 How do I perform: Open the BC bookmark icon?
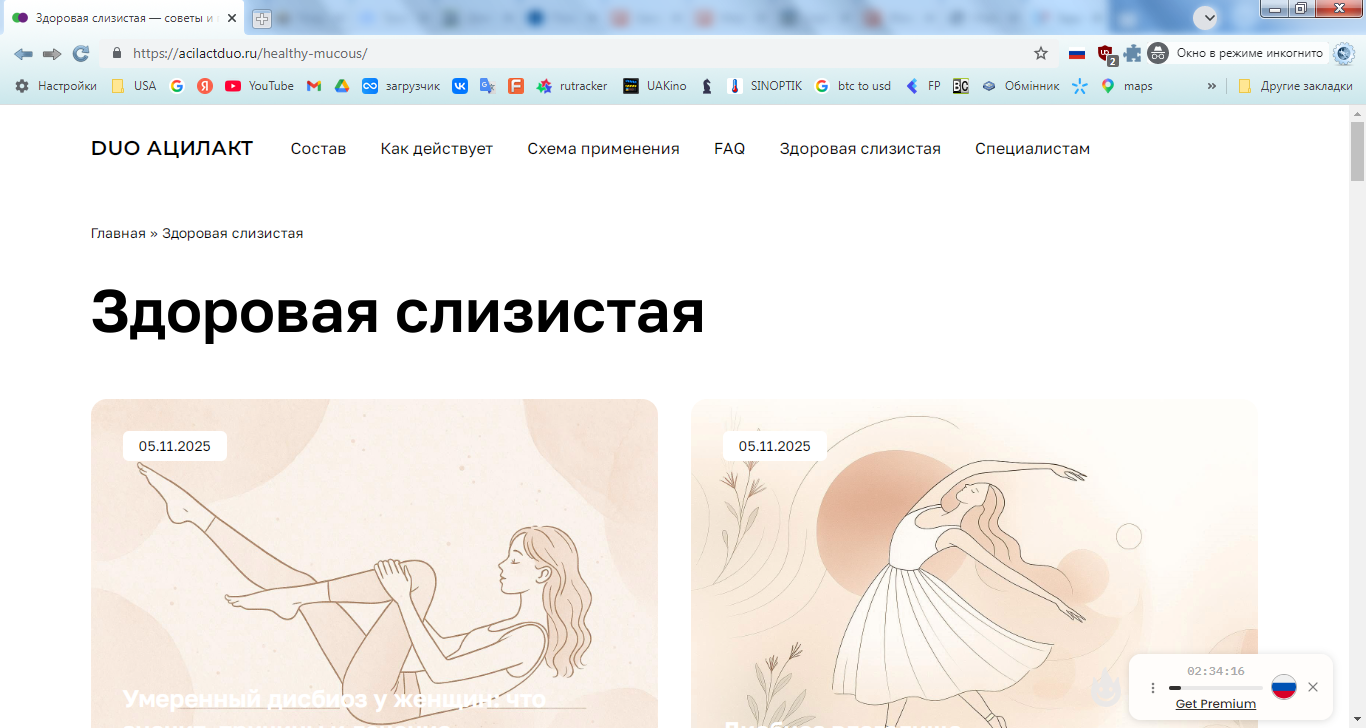point(961,86)
